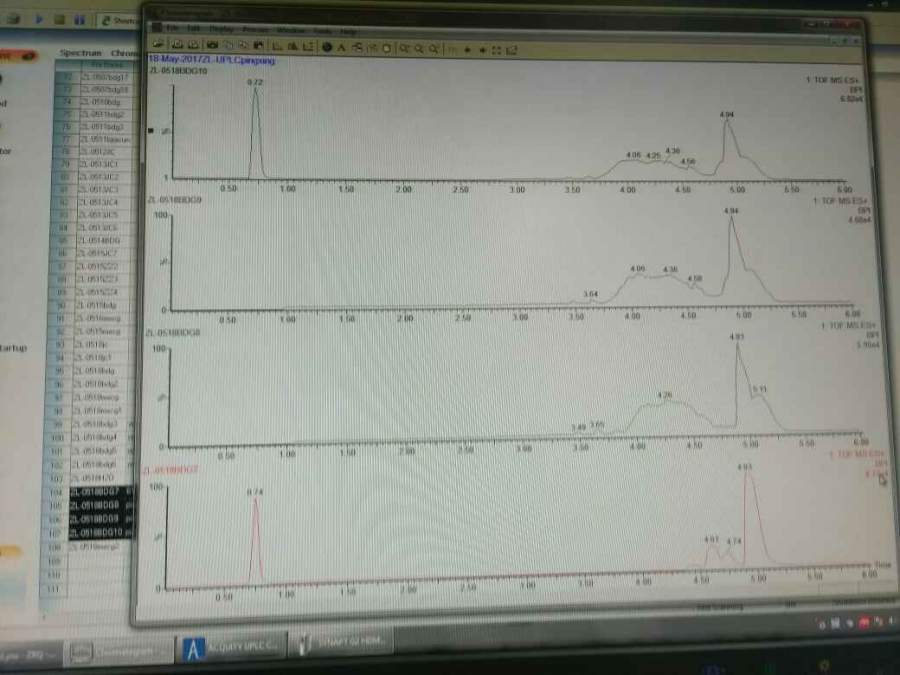Click the last icon in chromatogram toolbar
The image size is (900, 675).
click(x=511, y=51)
